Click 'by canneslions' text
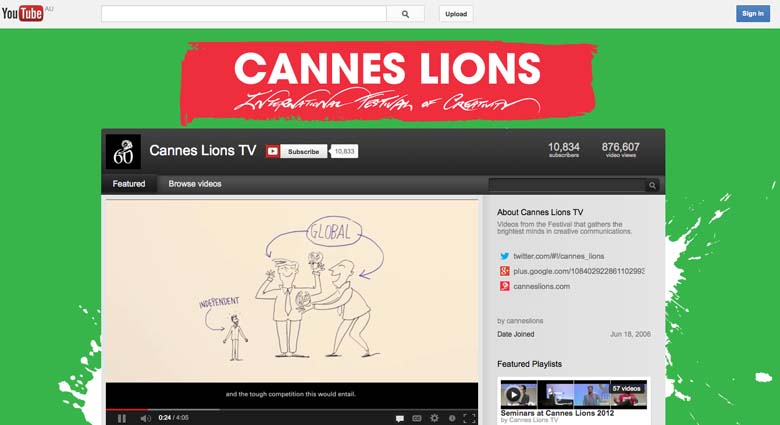 coord(520,321)
